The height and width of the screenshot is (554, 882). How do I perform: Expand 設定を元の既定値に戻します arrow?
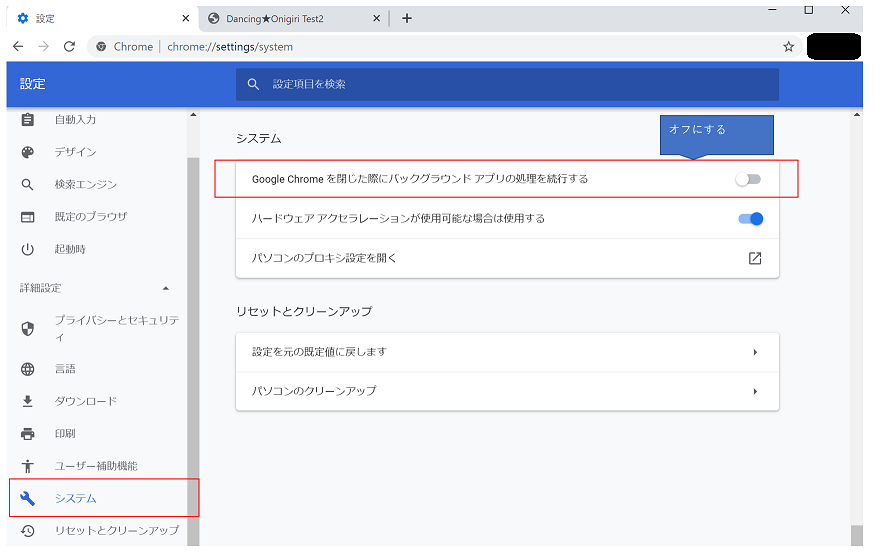755,352
